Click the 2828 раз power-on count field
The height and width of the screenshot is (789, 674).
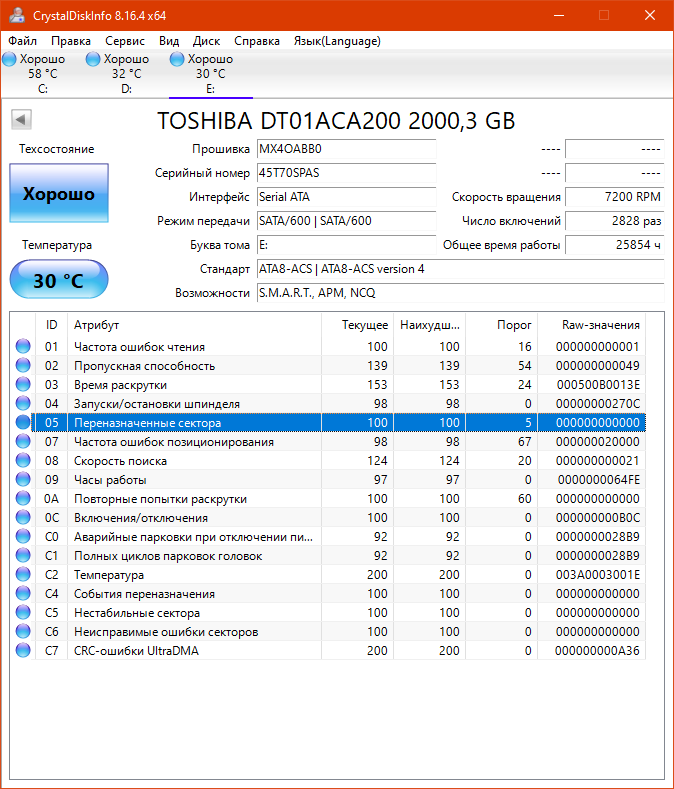[615, 221]
